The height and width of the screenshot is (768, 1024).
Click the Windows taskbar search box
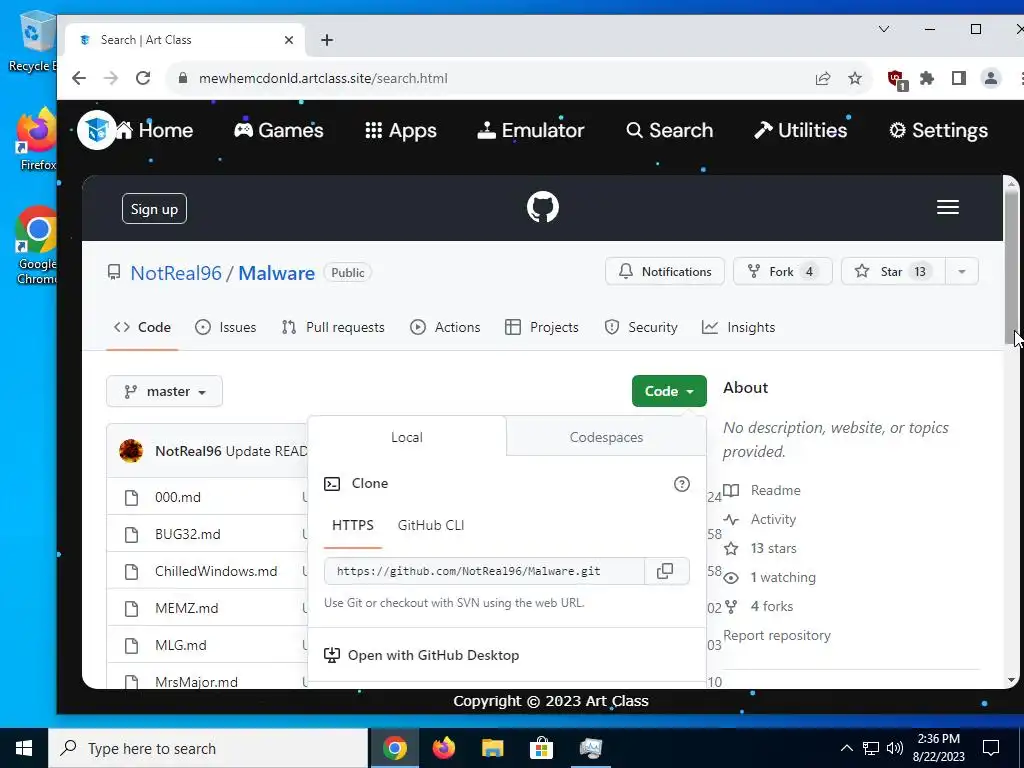[208, 748]
